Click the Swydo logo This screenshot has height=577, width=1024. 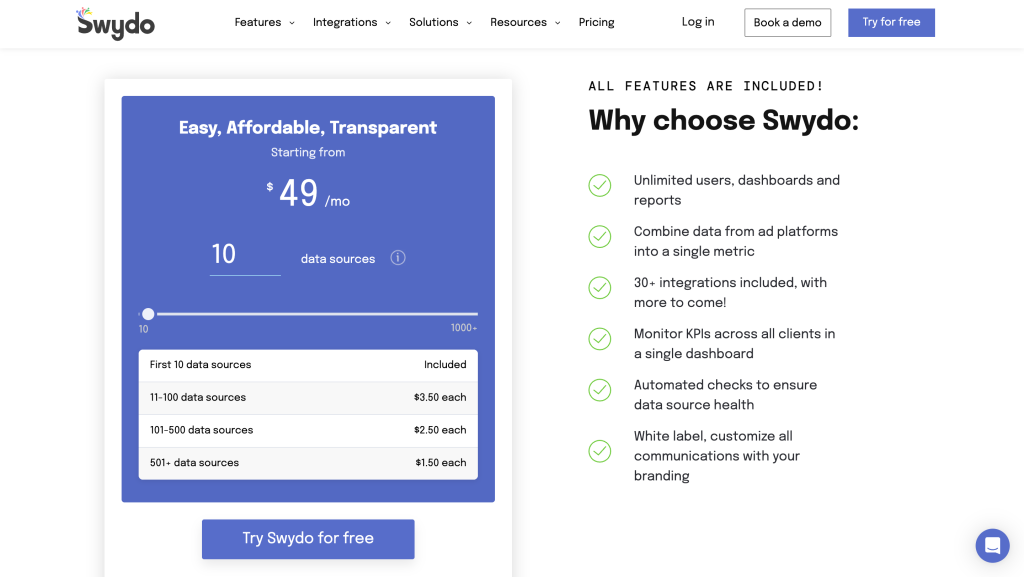pyautogui.click(x=115, y=22)
